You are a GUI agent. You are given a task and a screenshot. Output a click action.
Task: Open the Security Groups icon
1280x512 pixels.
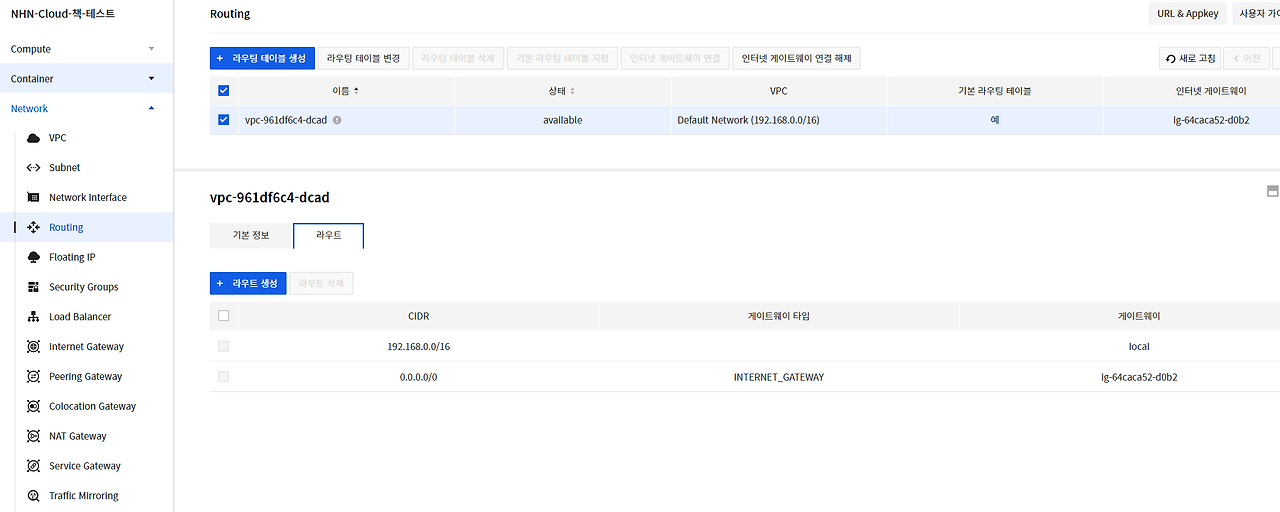pos(33,287)
